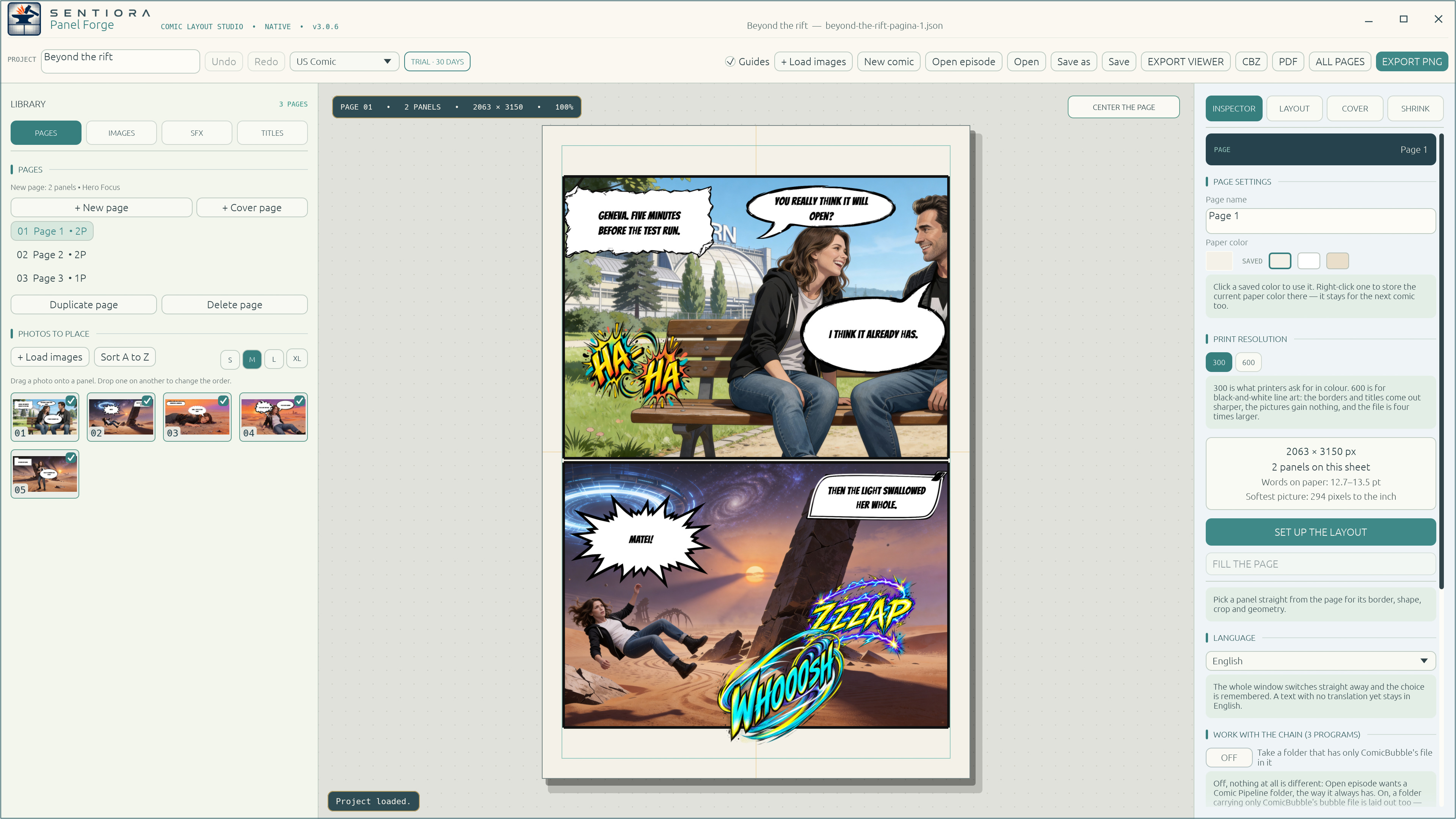Set thumbnail size to L
The width and height of the screenshot is (1456, 819).
274,359
